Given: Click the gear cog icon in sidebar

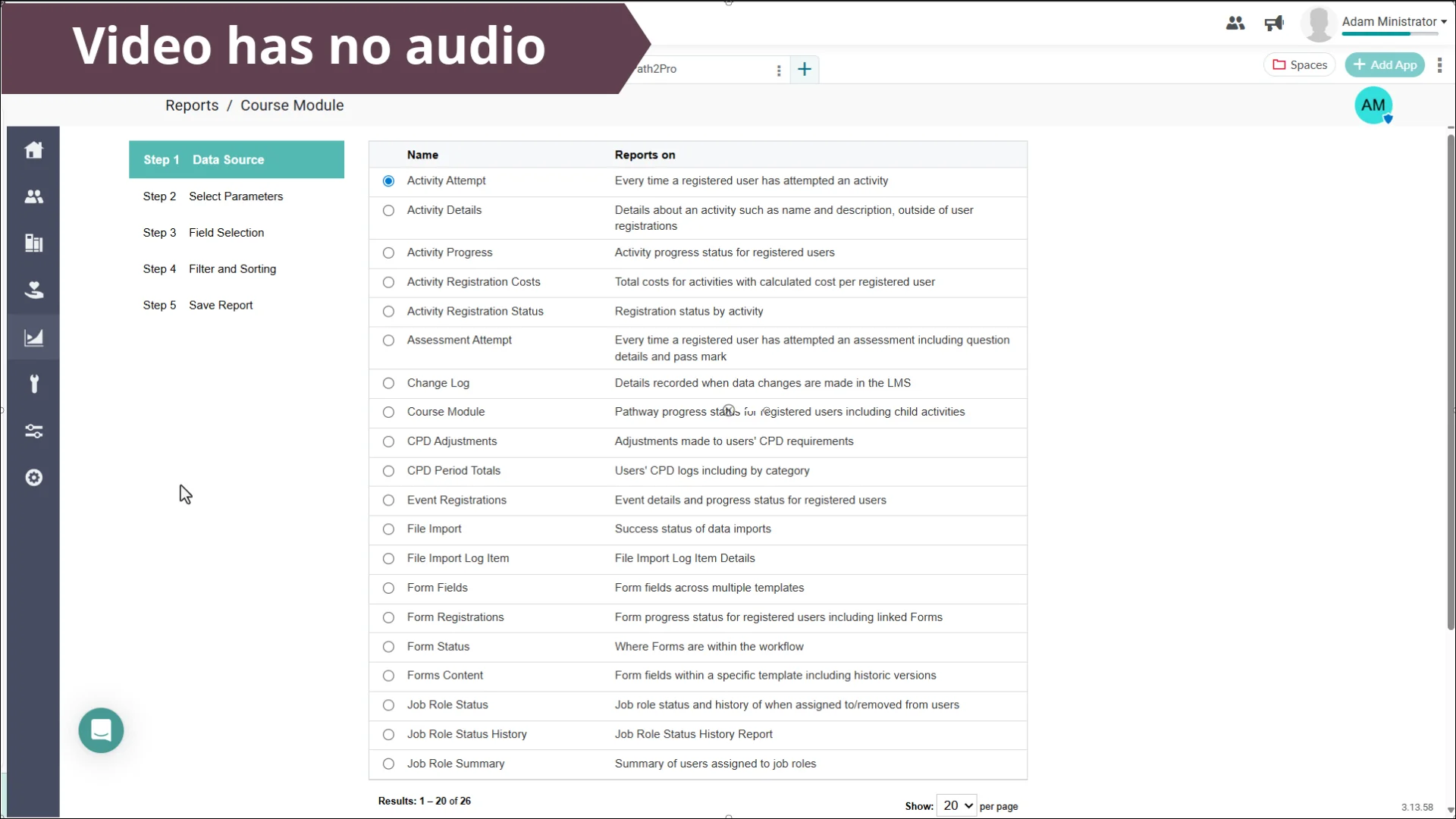Looking at the screenshot, I should 33,478.
